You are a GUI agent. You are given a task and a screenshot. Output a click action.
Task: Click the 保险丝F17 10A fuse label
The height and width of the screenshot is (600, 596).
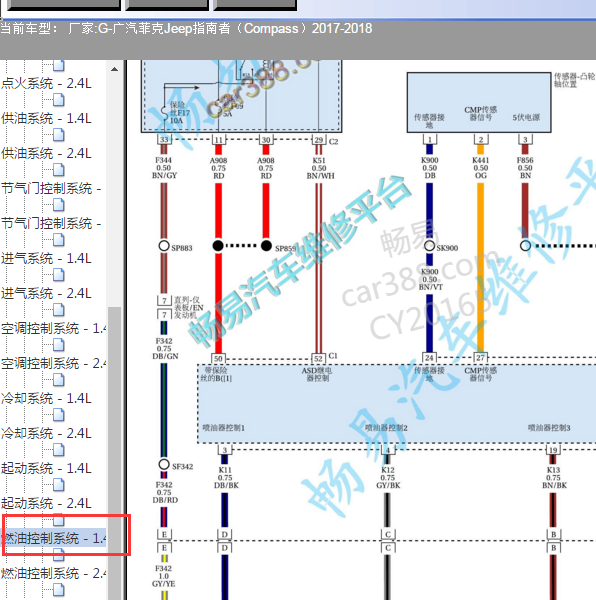tap(180, 112)
